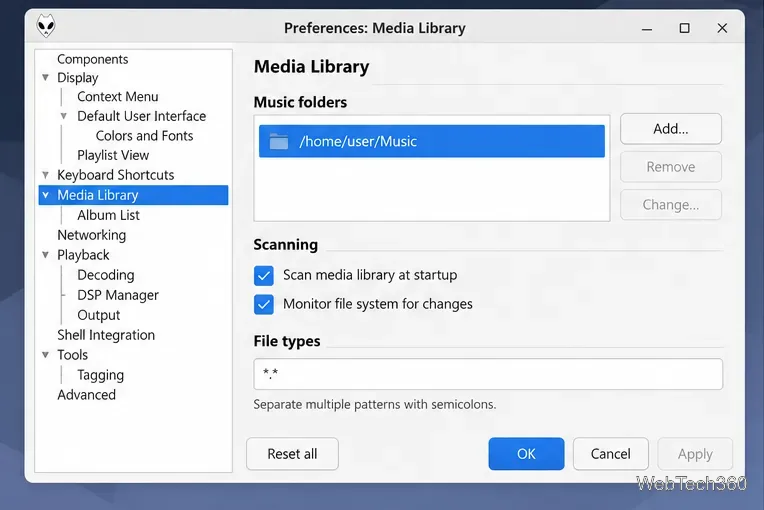Click into the File types pattern field

(488, 374)
